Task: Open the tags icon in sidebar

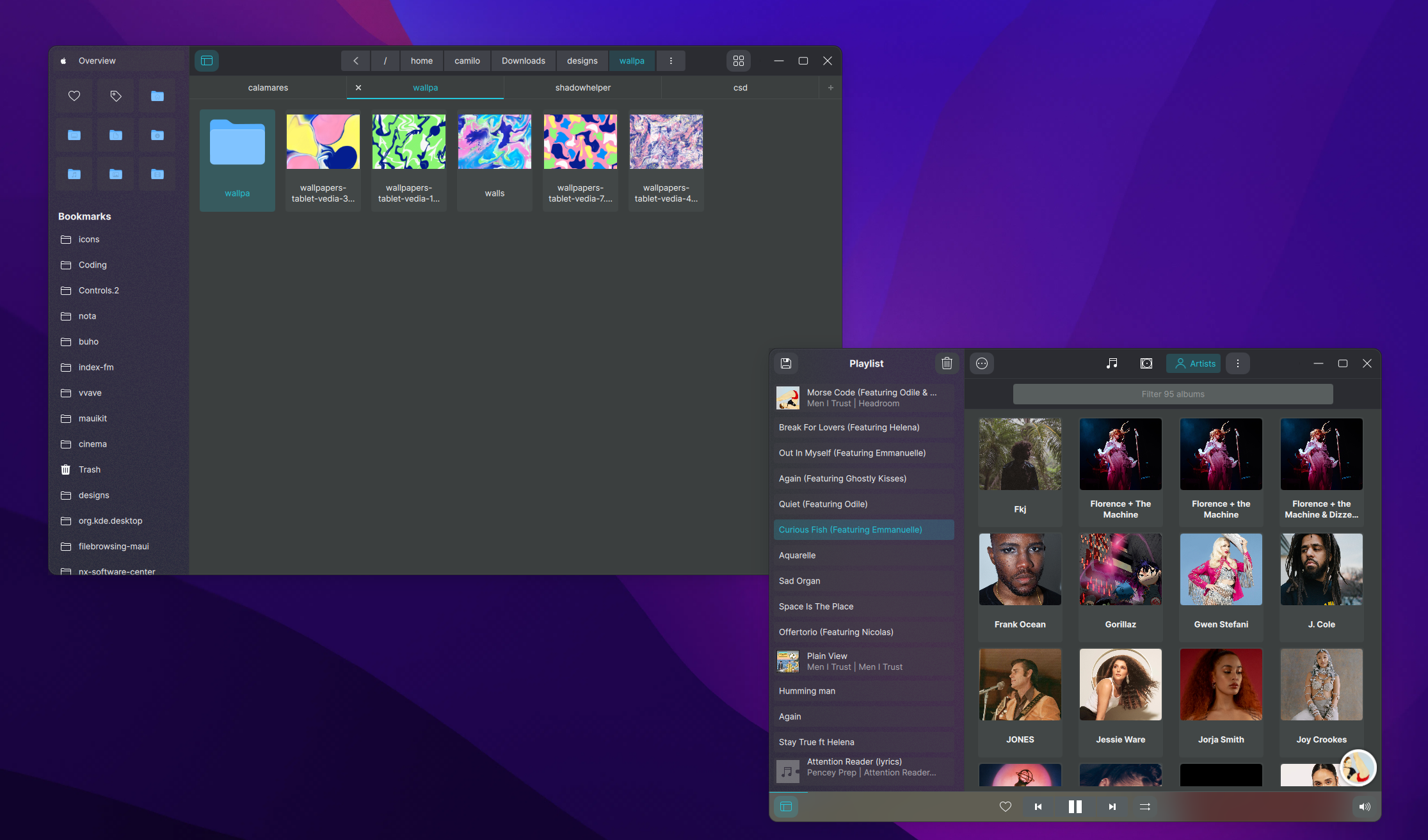Action: (x=116, y=96)
